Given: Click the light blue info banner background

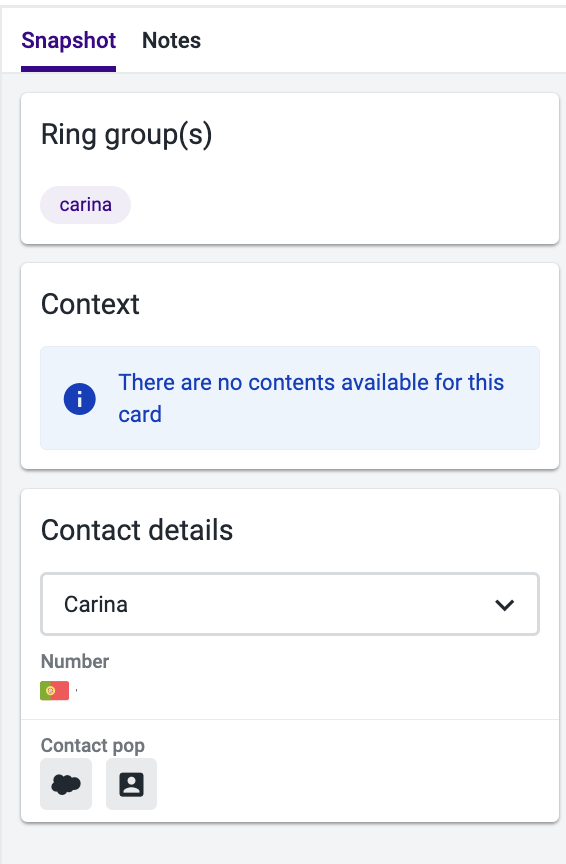Looking at the screenshot, I should point(290,398).
